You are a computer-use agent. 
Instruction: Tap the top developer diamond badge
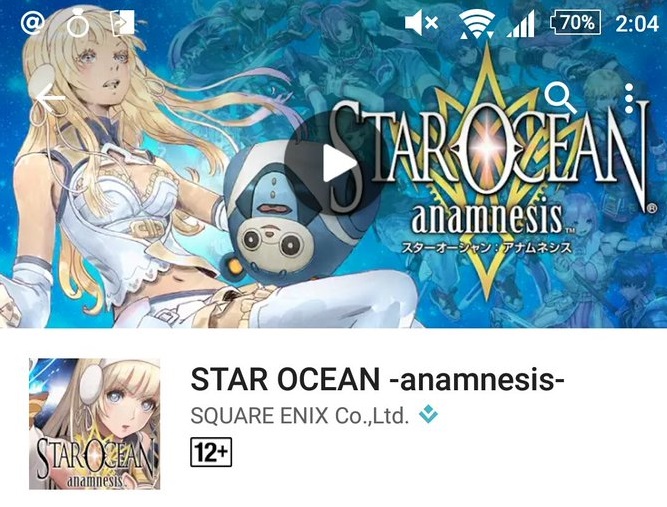[x=428, y=414]
